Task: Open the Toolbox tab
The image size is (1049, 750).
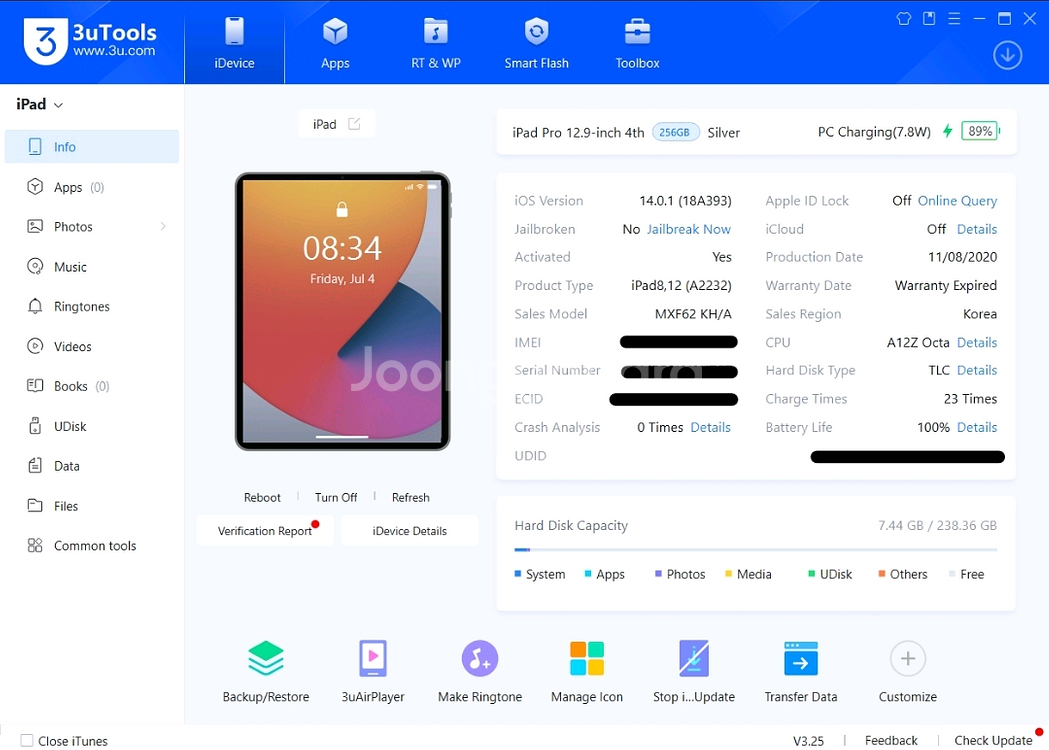Action: point(637,42)
